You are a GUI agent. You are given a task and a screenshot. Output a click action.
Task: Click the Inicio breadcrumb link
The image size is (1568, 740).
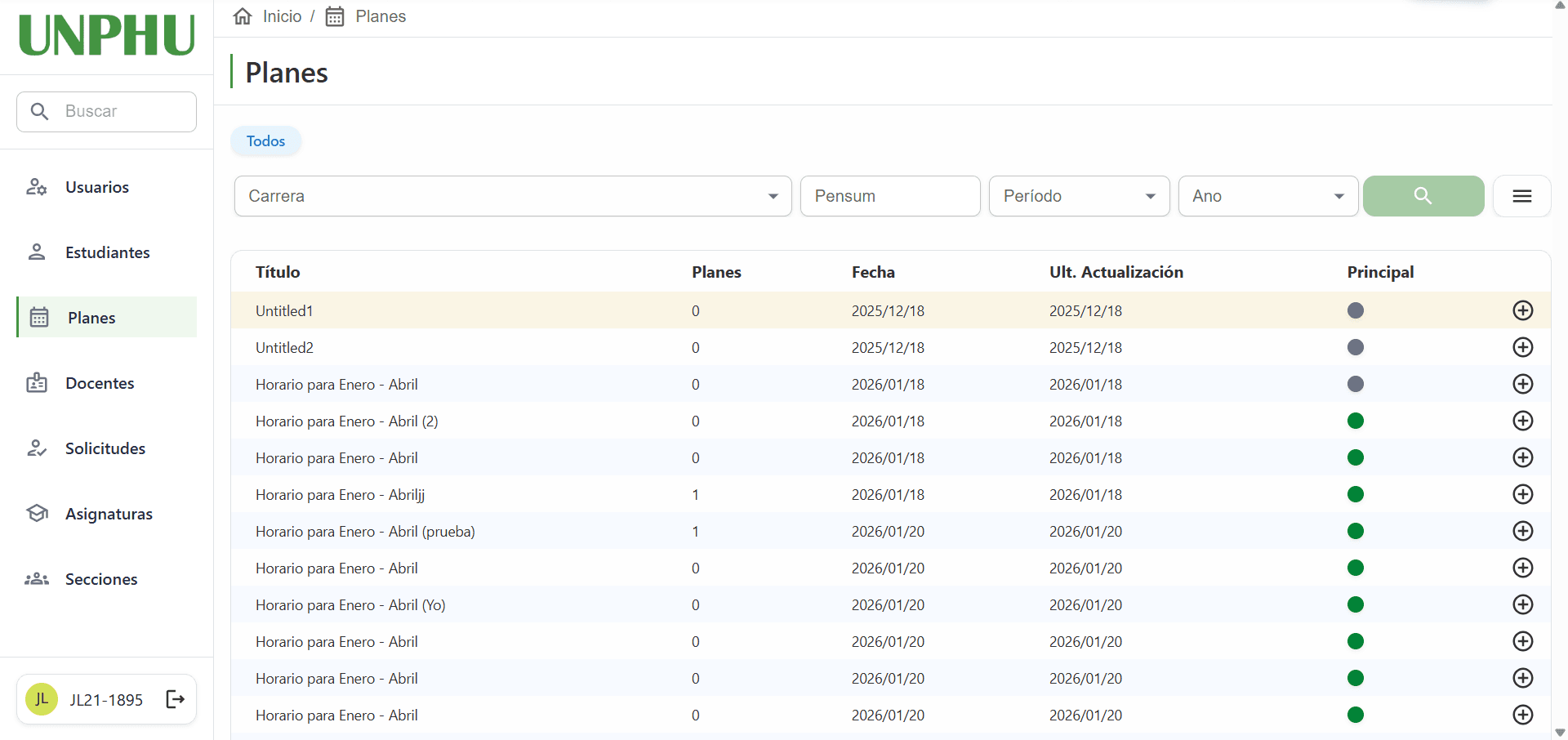point(282,16)
